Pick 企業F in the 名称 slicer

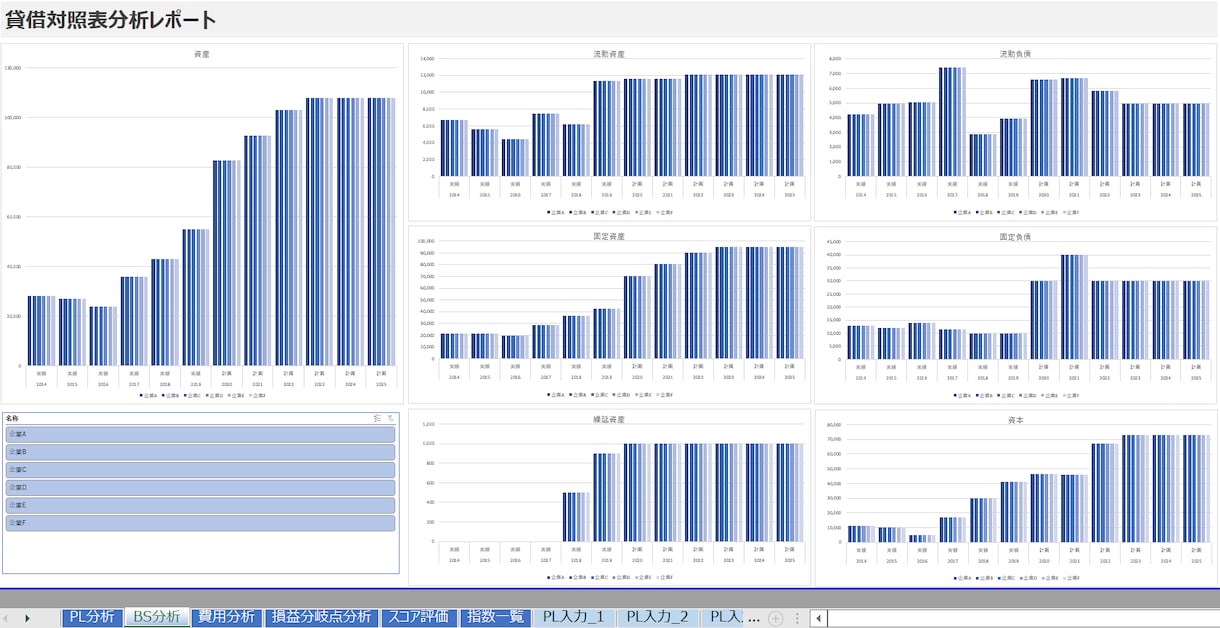pos(200,523)
